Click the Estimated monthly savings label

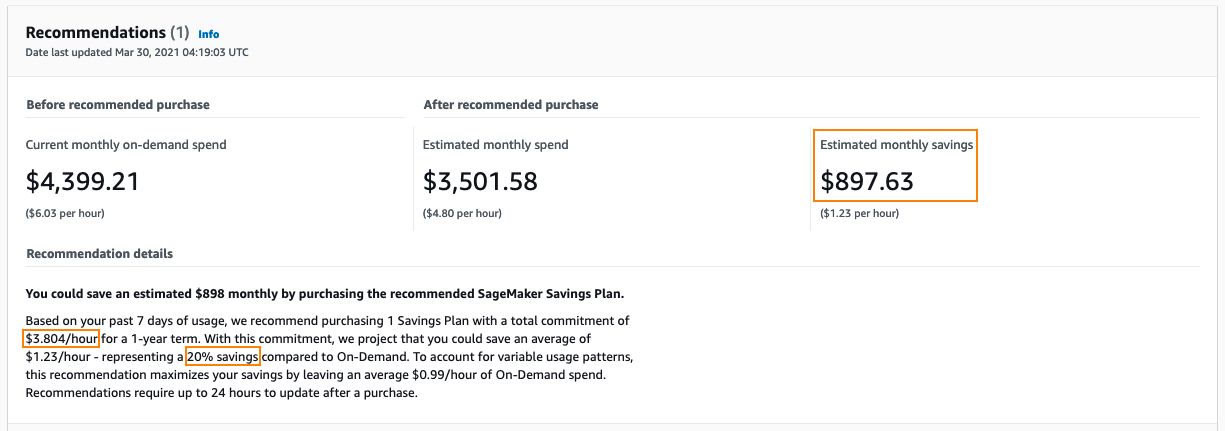tap(896, 145)
